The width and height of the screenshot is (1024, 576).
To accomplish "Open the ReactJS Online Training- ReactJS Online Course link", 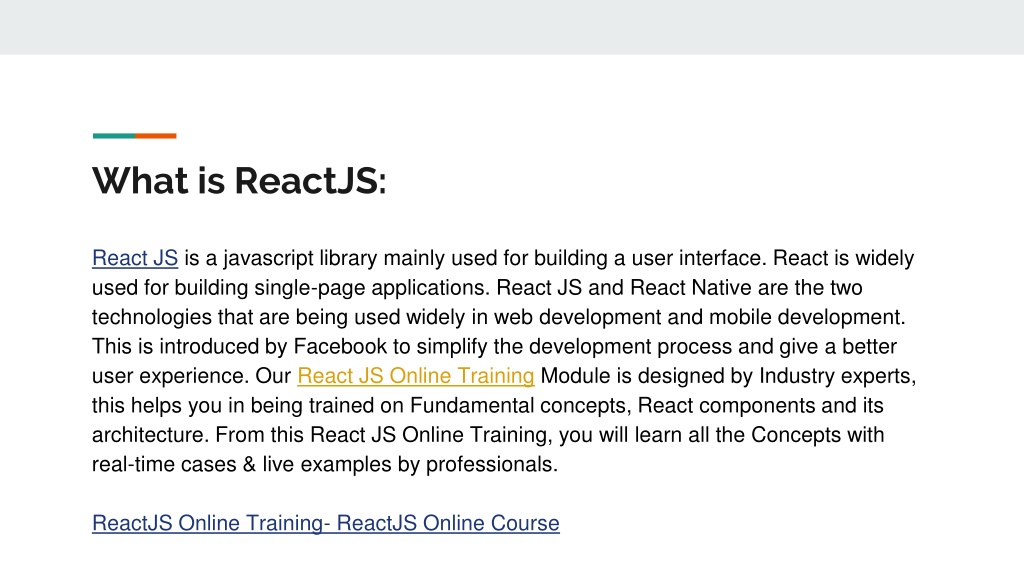I will click(325, 523).
